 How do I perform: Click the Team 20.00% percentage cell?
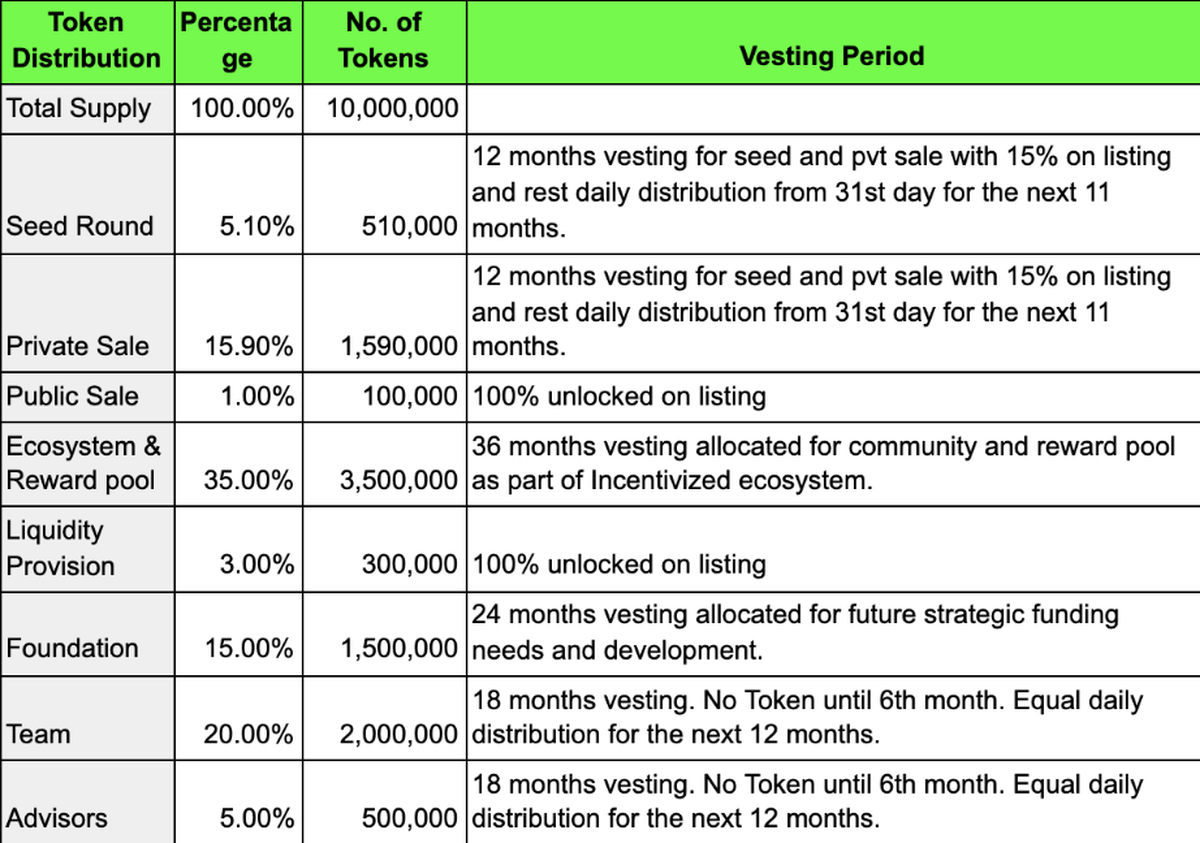248,734
